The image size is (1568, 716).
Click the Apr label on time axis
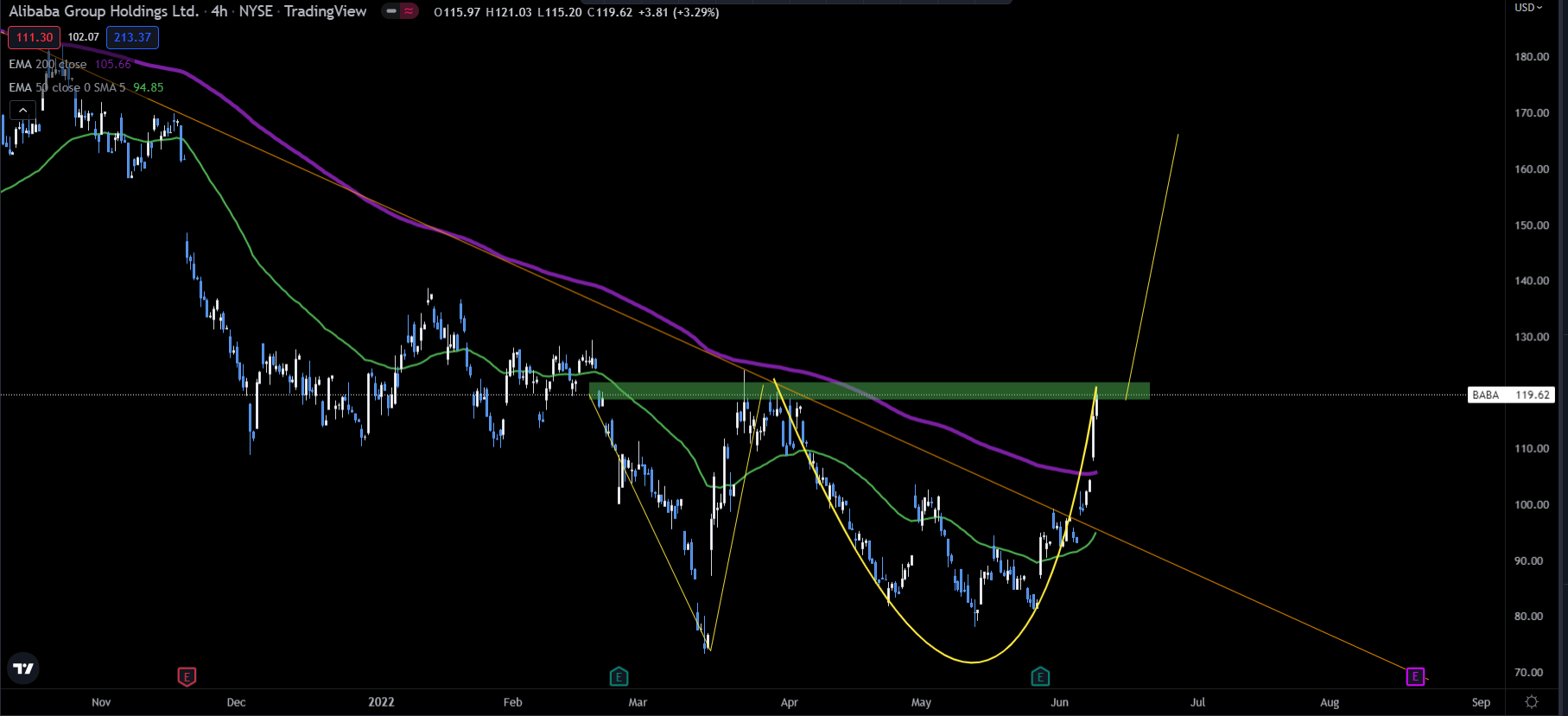click(x=790, y=702)
